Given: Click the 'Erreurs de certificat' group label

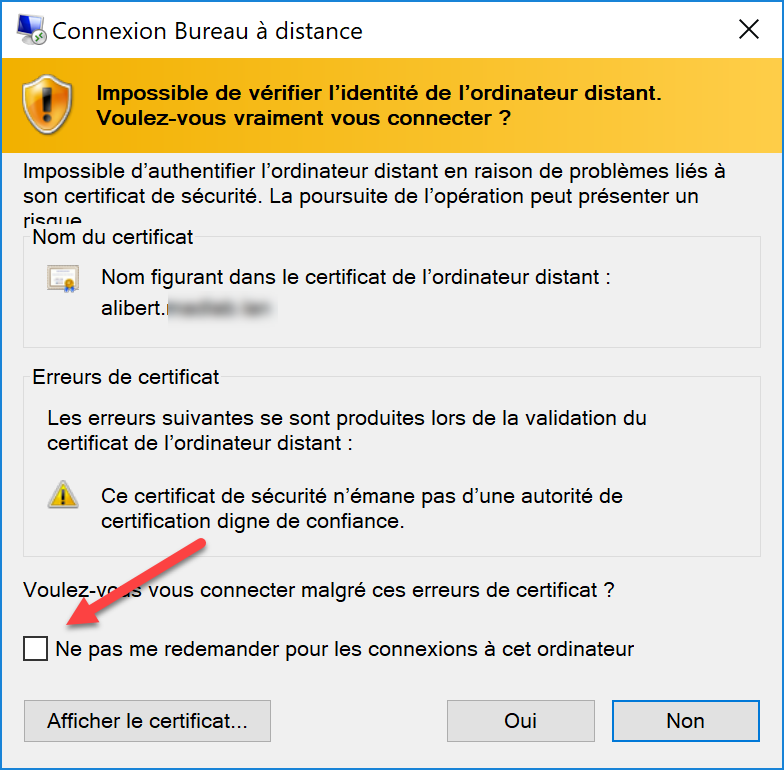Looking at the screenshot, I should 126,377.
